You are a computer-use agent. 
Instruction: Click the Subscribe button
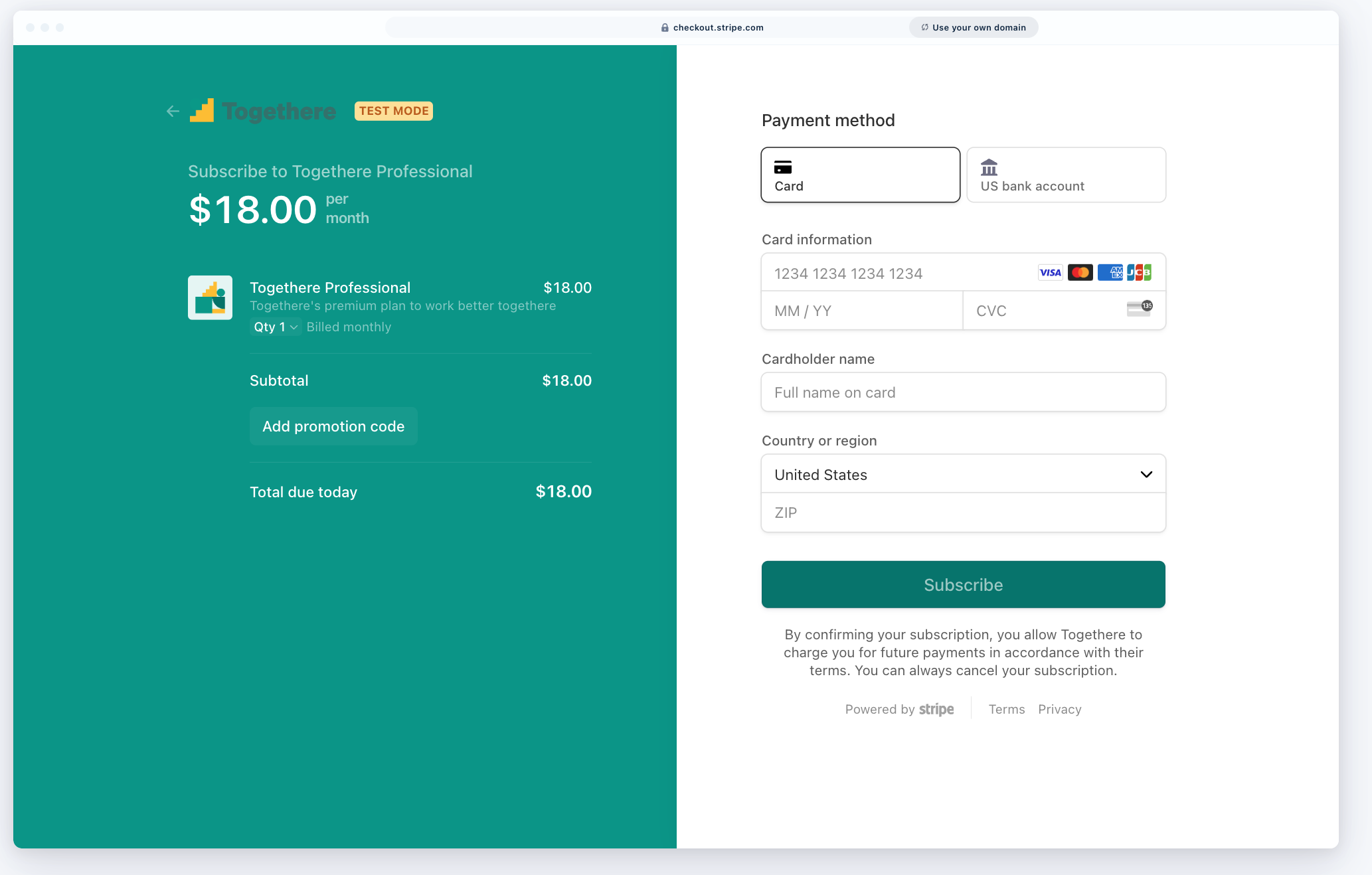(964, 584)
